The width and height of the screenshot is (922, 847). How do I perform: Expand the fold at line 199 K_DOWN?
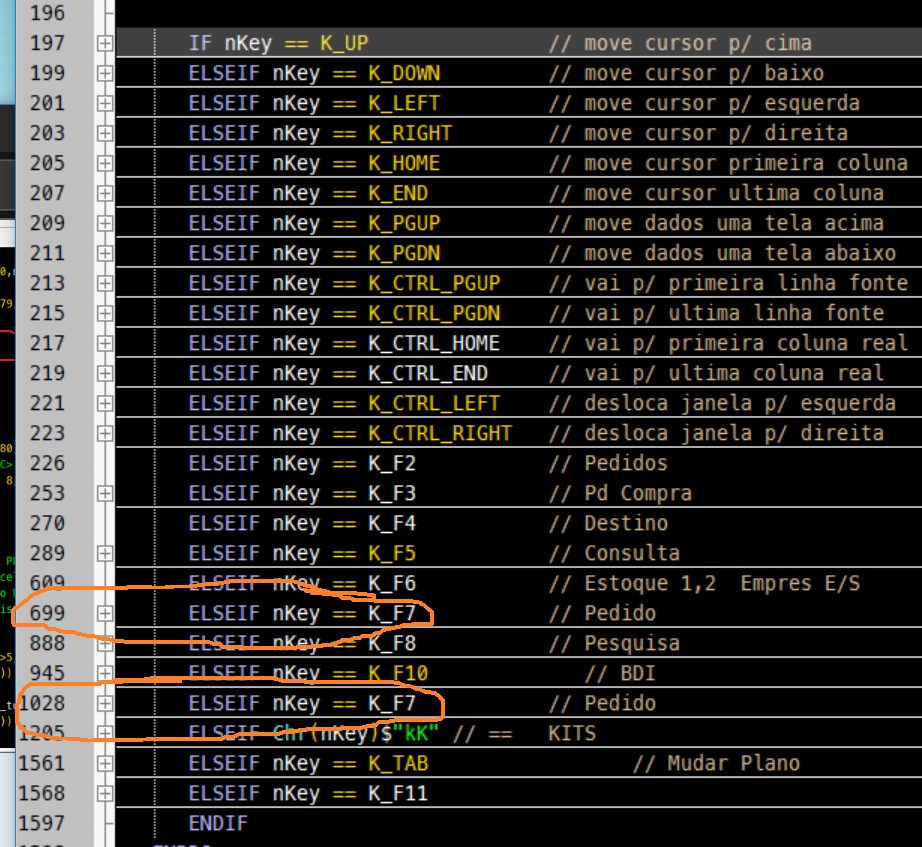pyautogui.click(x=104, y=73)
